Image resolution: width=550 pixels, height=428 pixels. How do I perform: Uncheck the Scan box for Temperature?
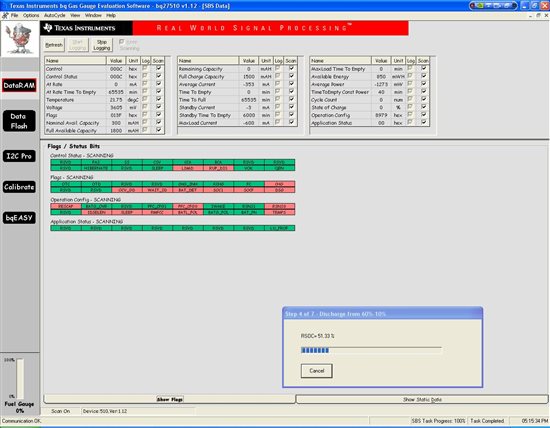tap(159, 99)
